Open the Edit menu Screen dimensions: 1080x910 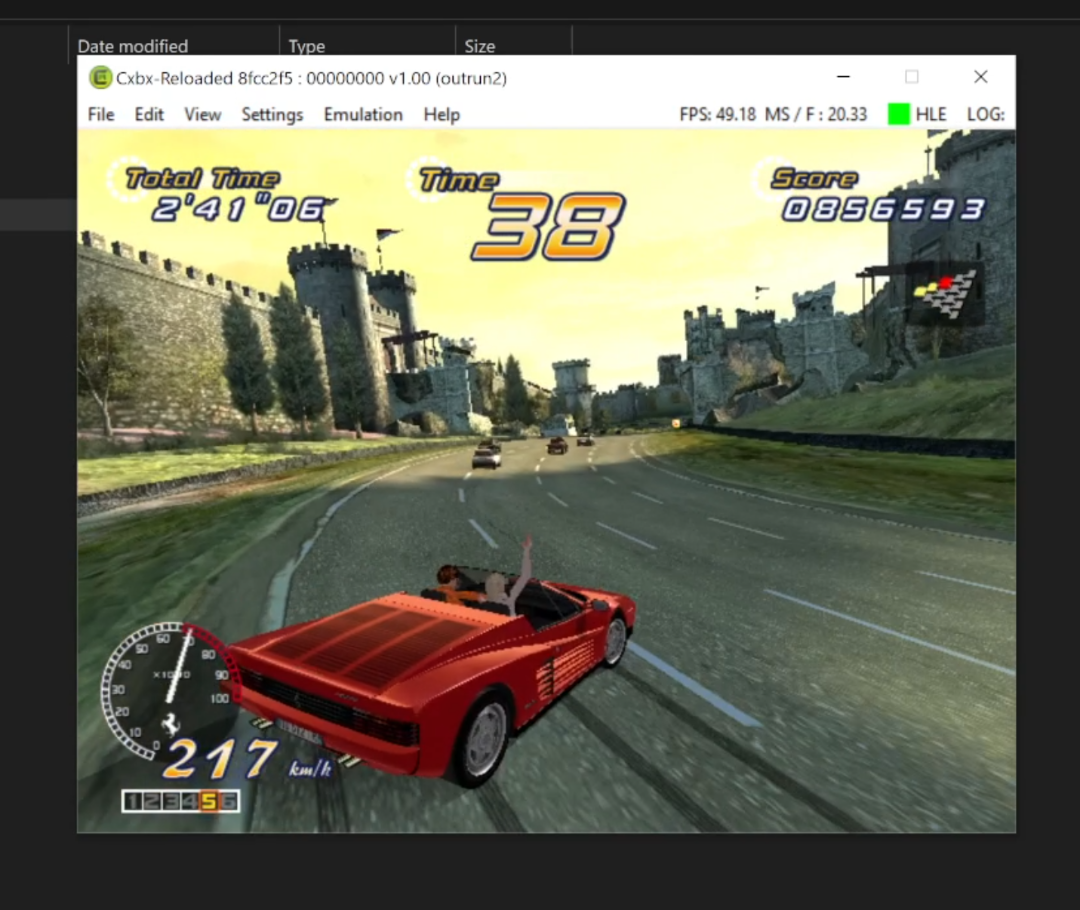pyautogui.click(x=149, y=114)
